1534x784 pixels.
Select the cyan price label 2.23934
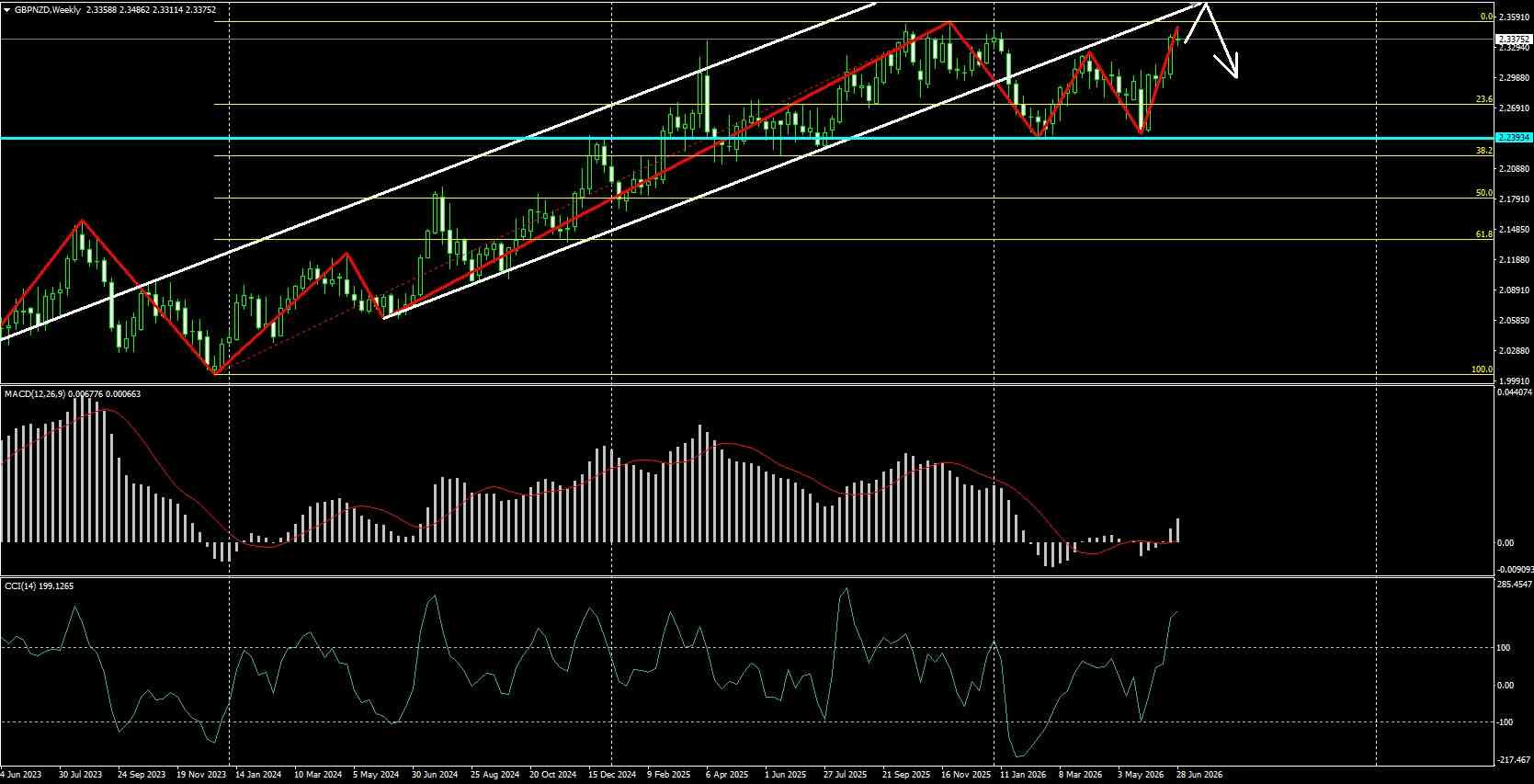(1513, 138)
